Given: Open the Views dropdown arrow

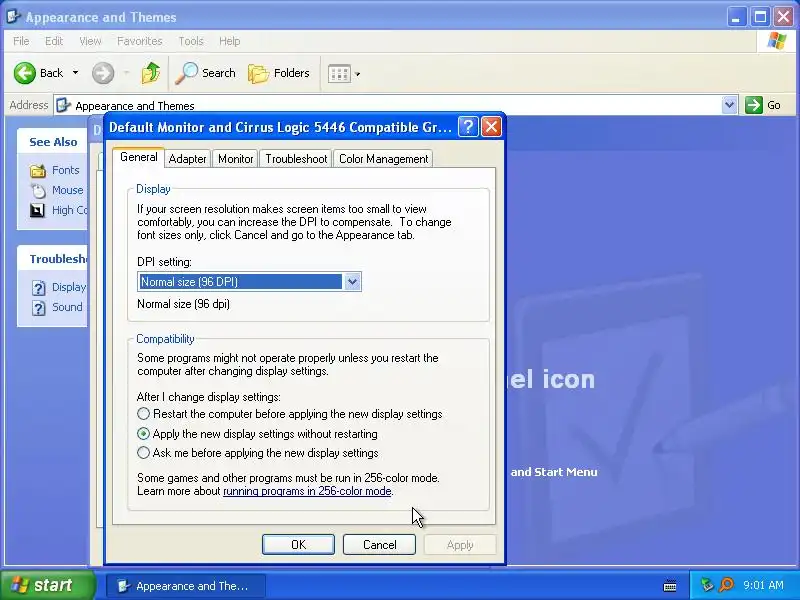Looking at the screenshot, I should [x=358, y=74].
